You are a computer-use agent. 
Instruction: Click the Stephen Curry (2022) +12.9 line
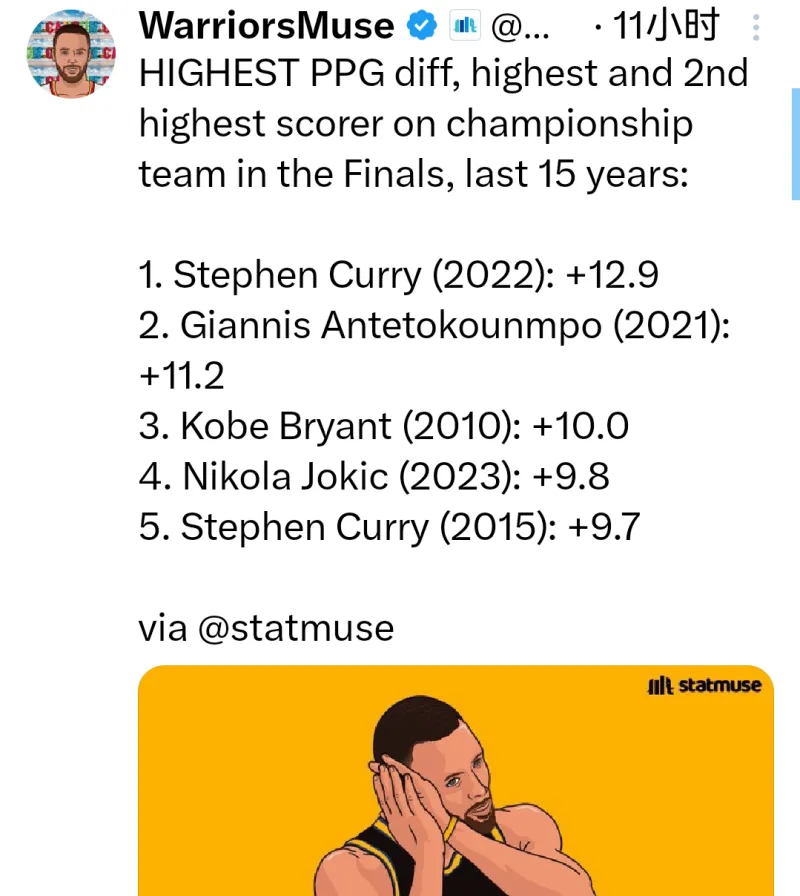point(398,275)
